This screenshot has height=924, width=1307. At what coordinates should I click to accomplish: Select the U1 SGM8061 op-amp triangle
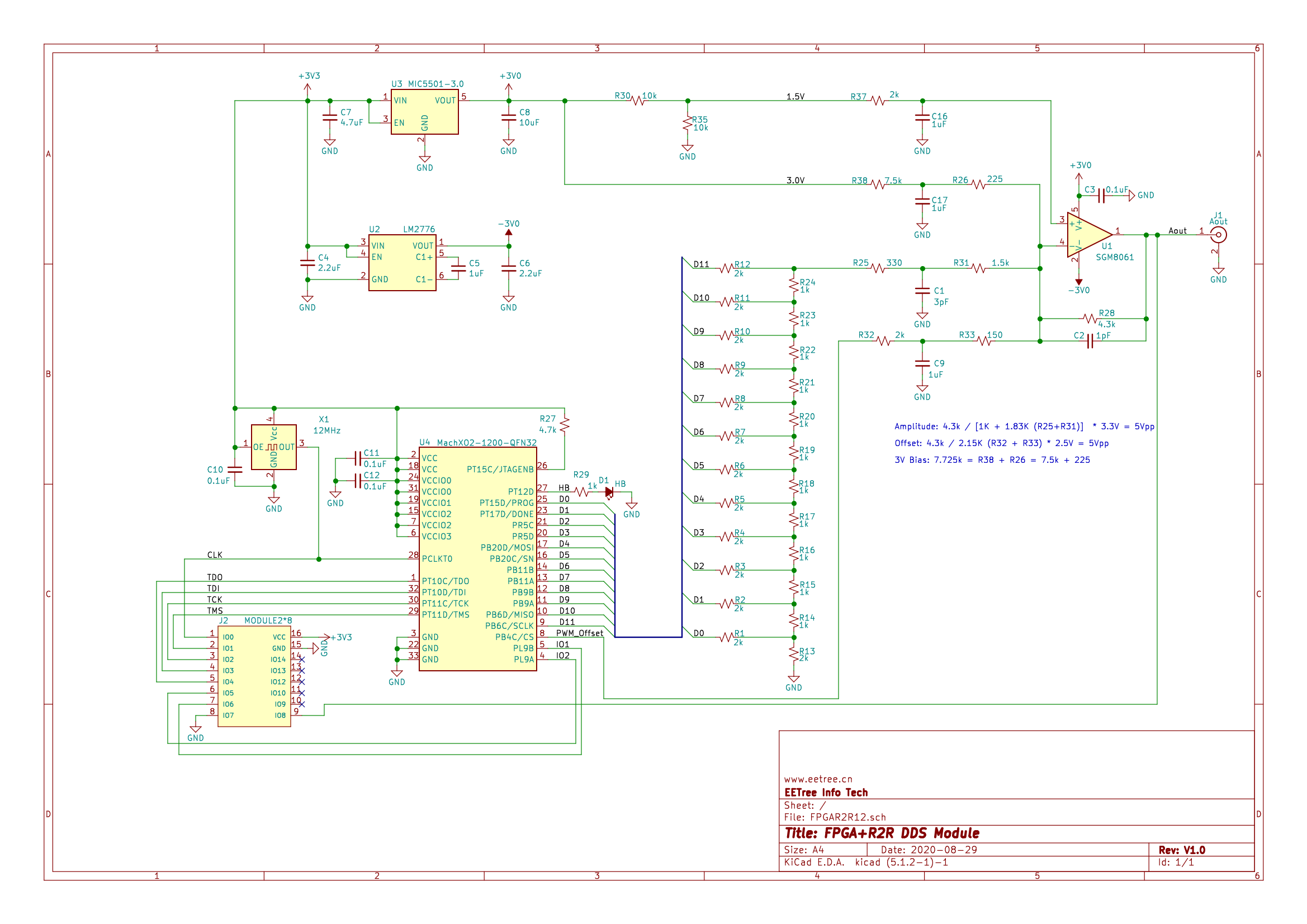1090,235
